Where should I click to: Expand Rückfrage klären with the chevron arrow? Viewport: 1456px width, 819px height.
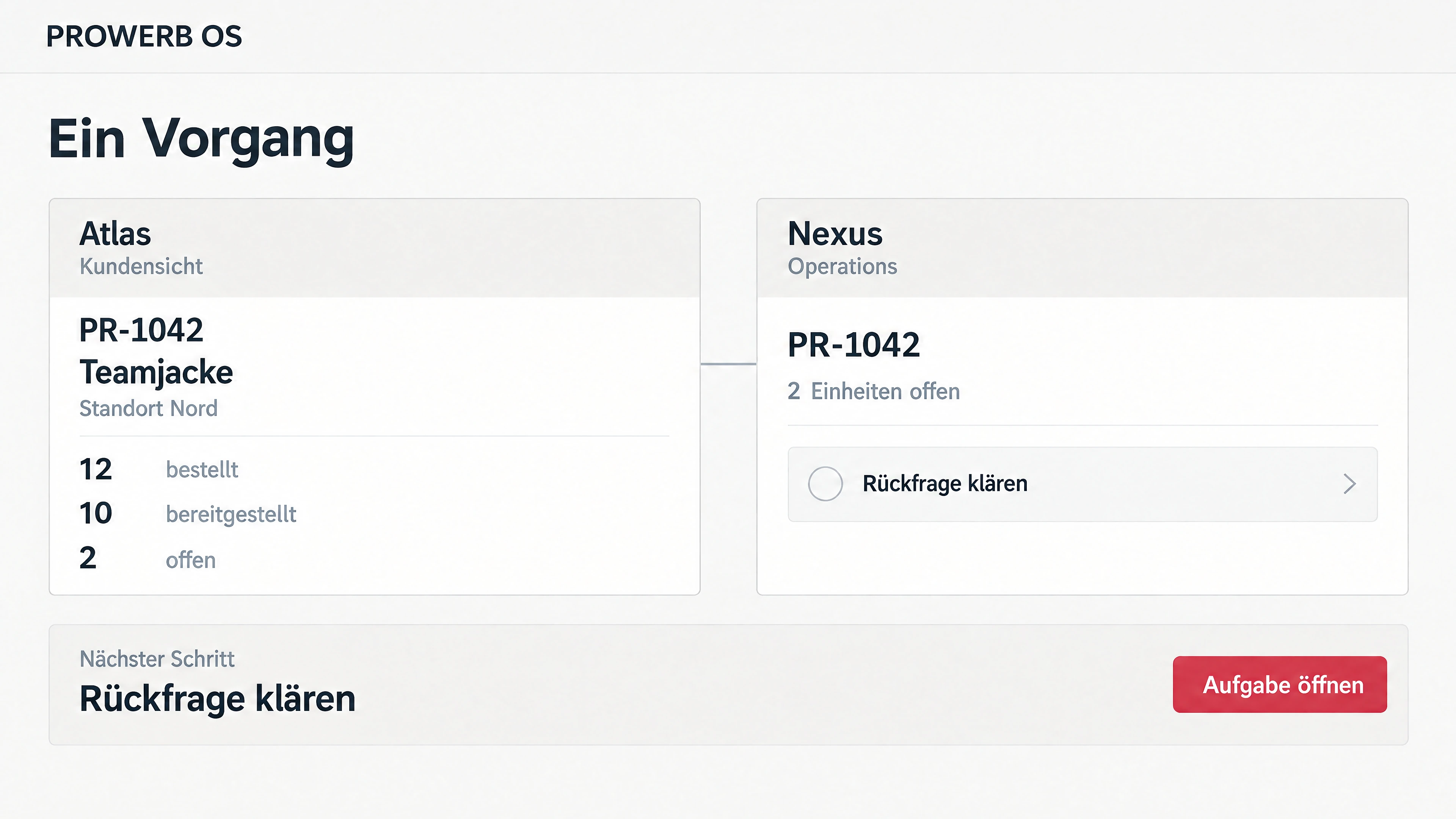coord(1350,484)
